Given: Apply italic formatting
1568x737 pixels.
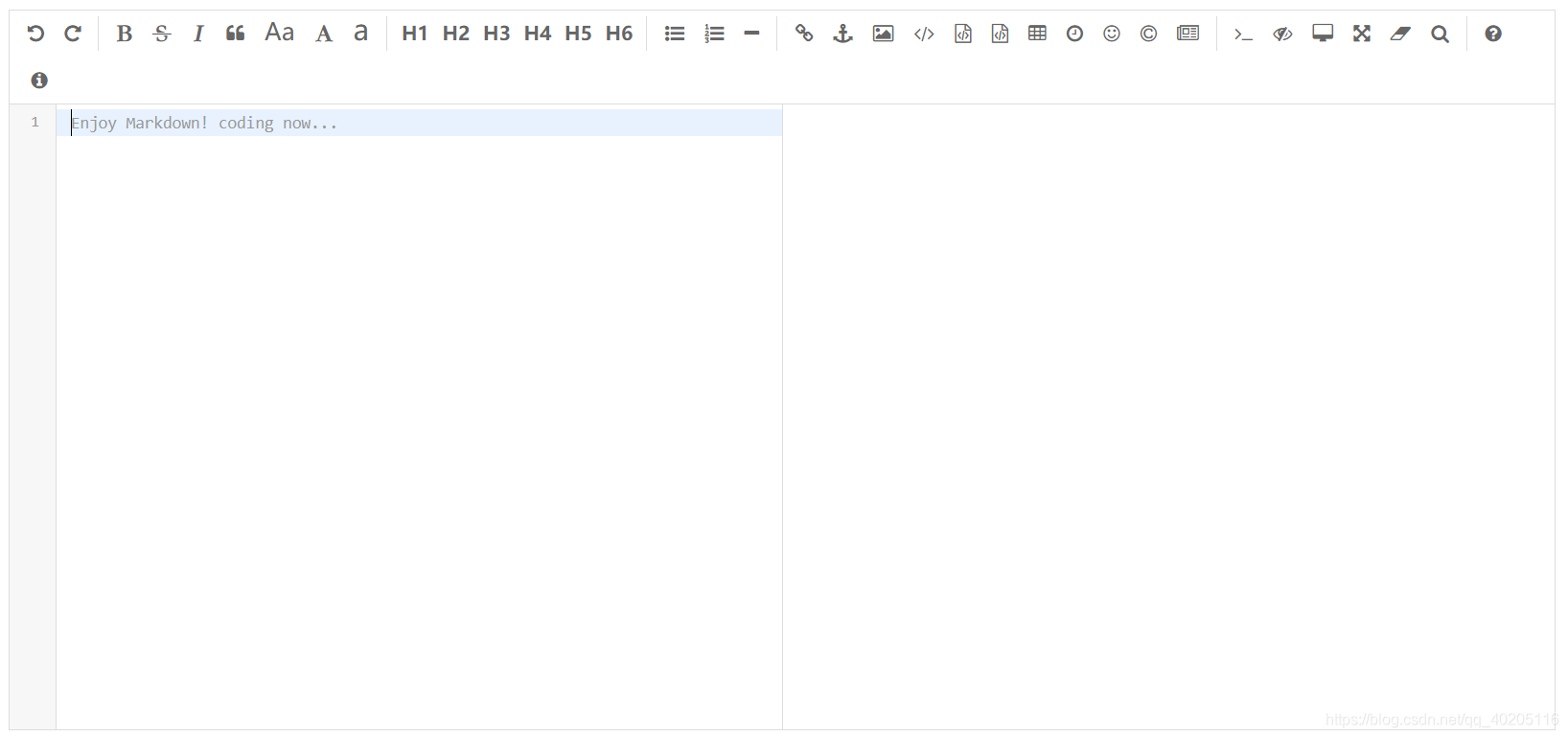Looking at the screenshot, I should click(198, 34).
